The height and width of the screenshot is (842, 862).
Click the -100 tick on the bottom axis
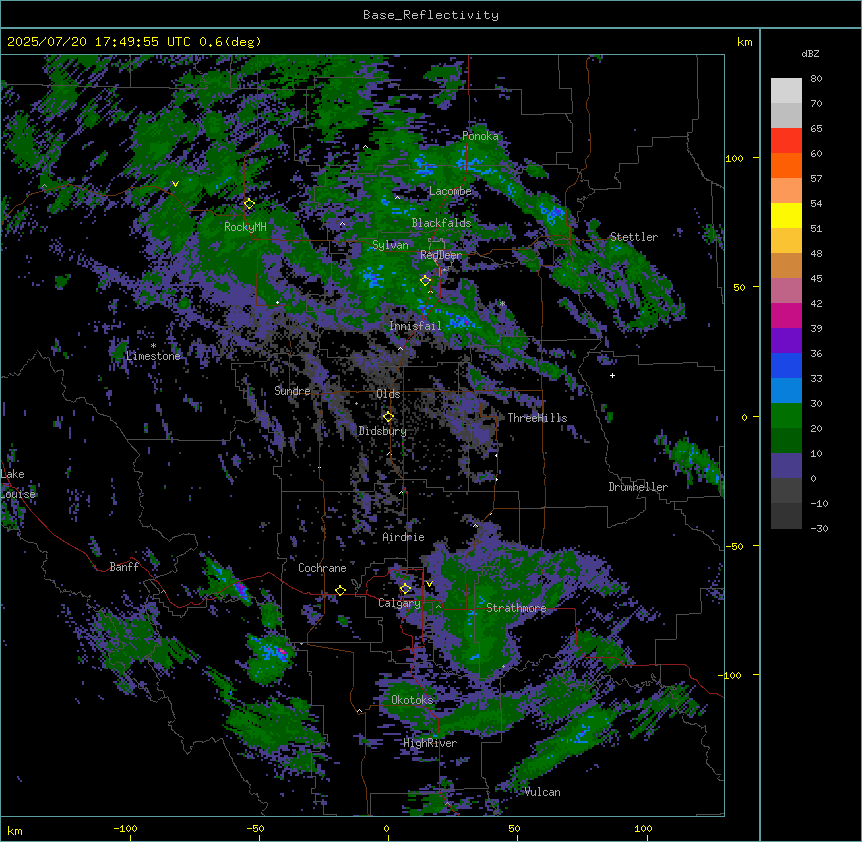(x=125, y=828)
